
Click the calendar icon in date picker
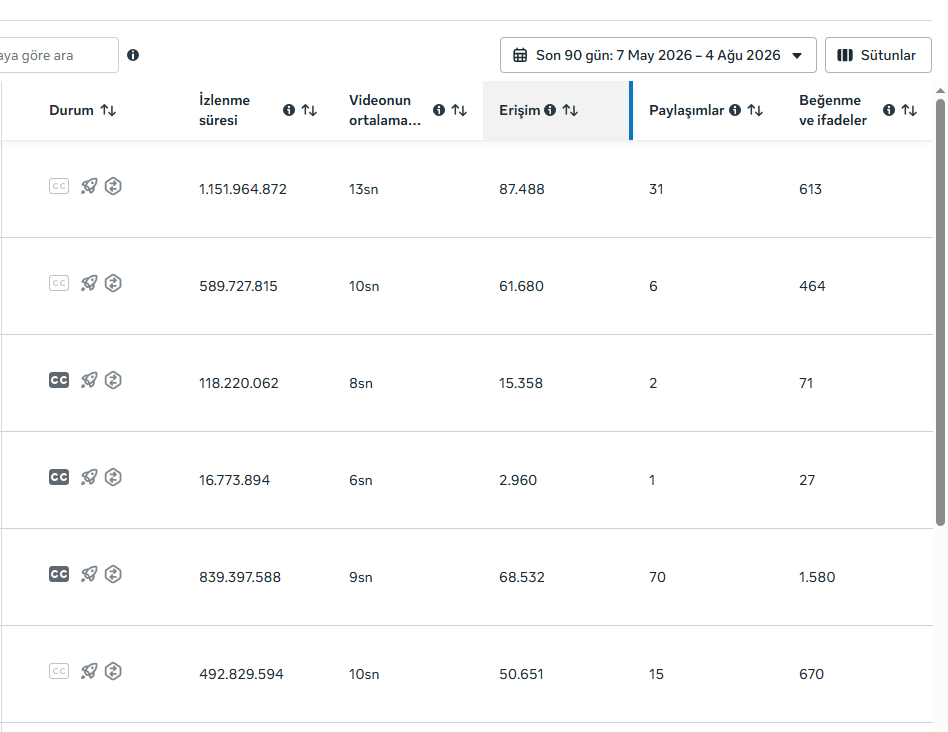pos(520,55)
